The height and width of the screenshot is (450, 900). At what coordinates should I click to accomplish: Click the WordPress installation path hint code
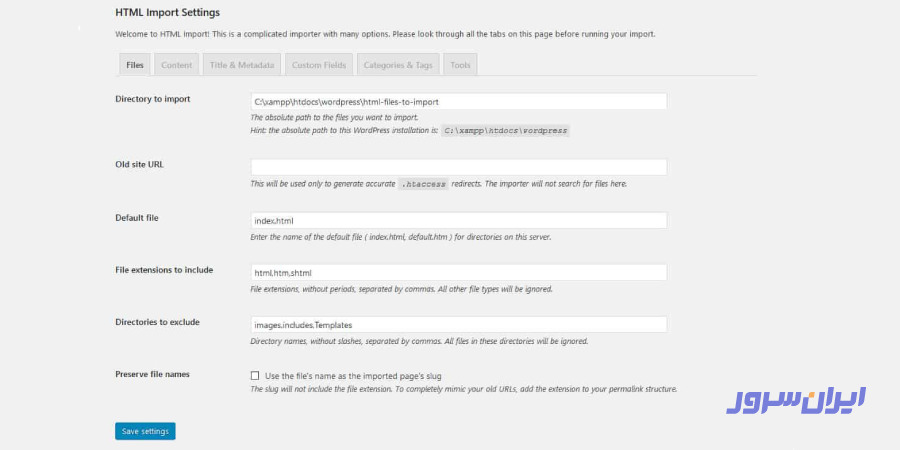(505, 131)
